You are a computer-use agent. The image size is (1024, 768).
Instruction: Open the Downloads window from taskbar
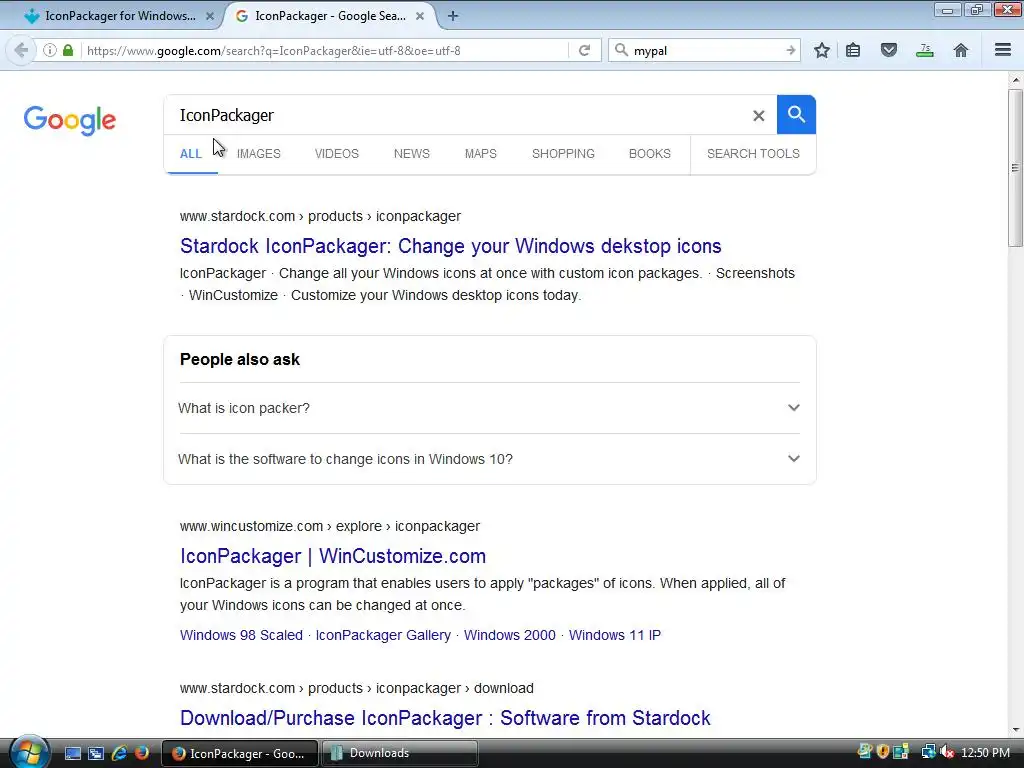coord(400,753)
